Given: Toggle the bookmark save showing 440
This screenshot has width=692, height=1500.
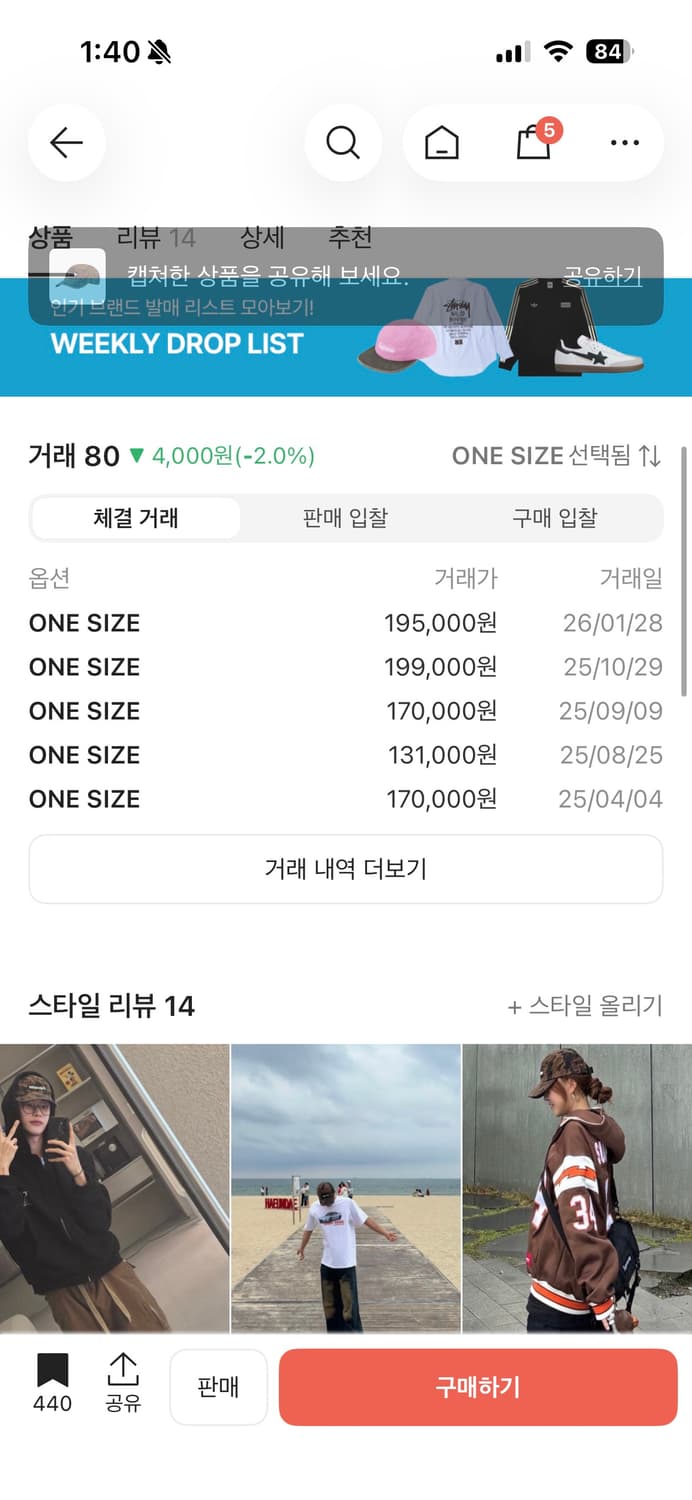Looking at the screenshot, I should coord(51,1385).
